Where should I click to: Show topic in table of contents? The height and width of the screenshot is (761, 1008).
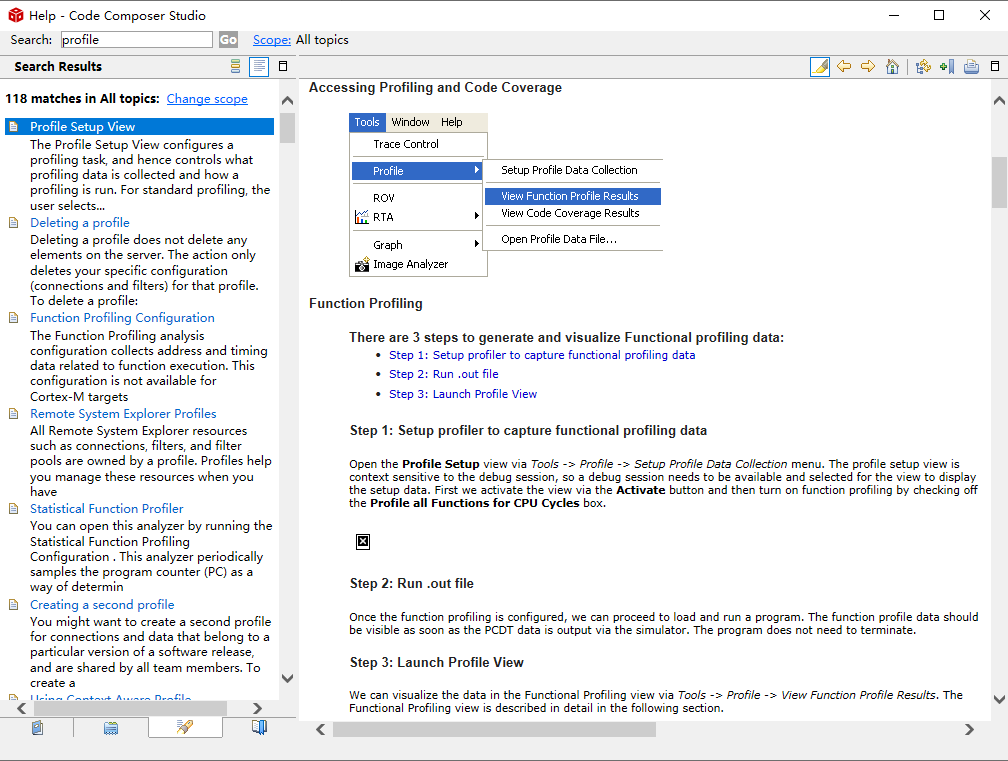[923, 66]
